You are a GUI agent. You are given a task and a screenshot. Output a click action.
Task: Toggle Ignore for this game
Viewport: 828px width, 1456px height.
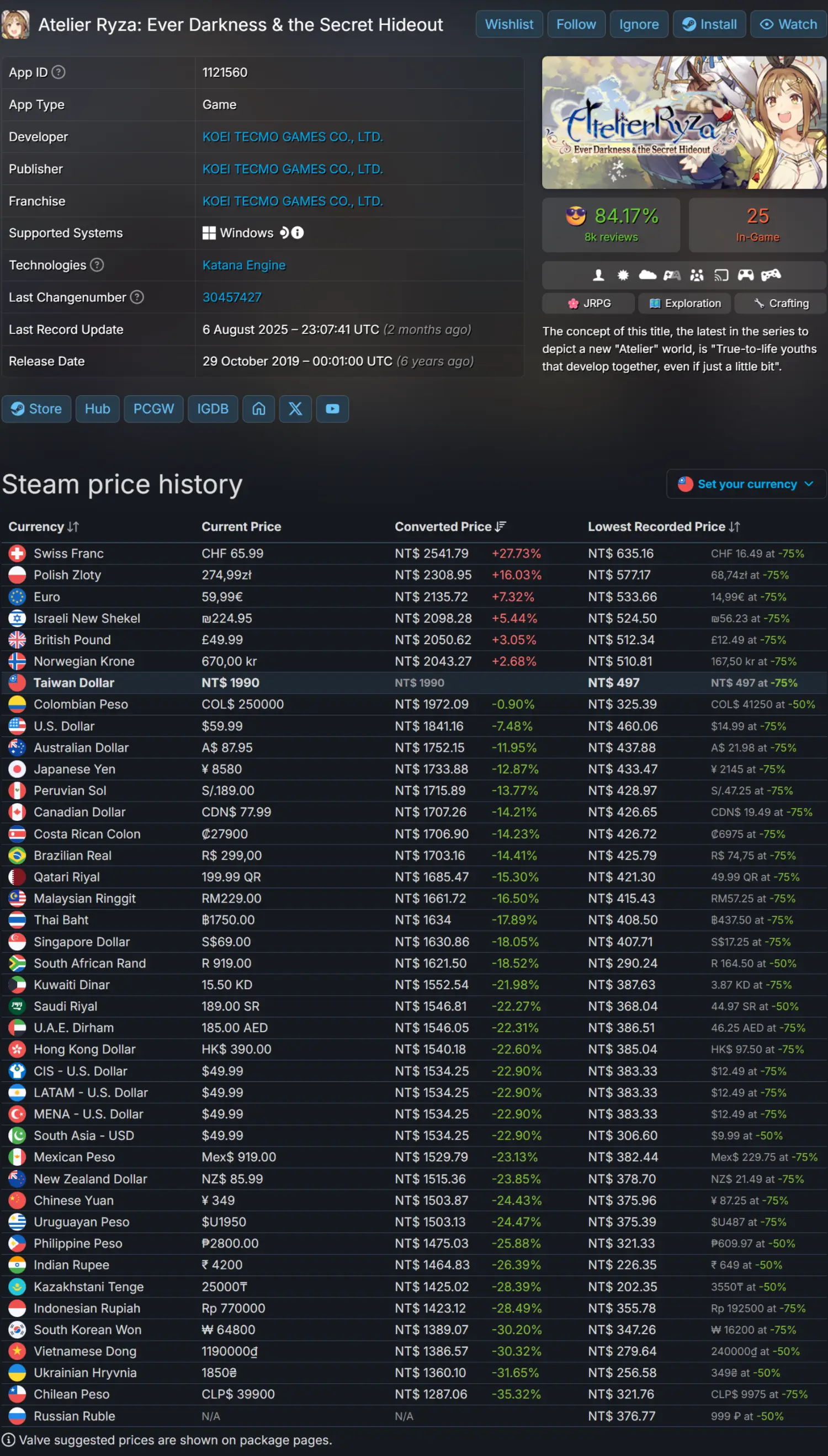(639, 24)
